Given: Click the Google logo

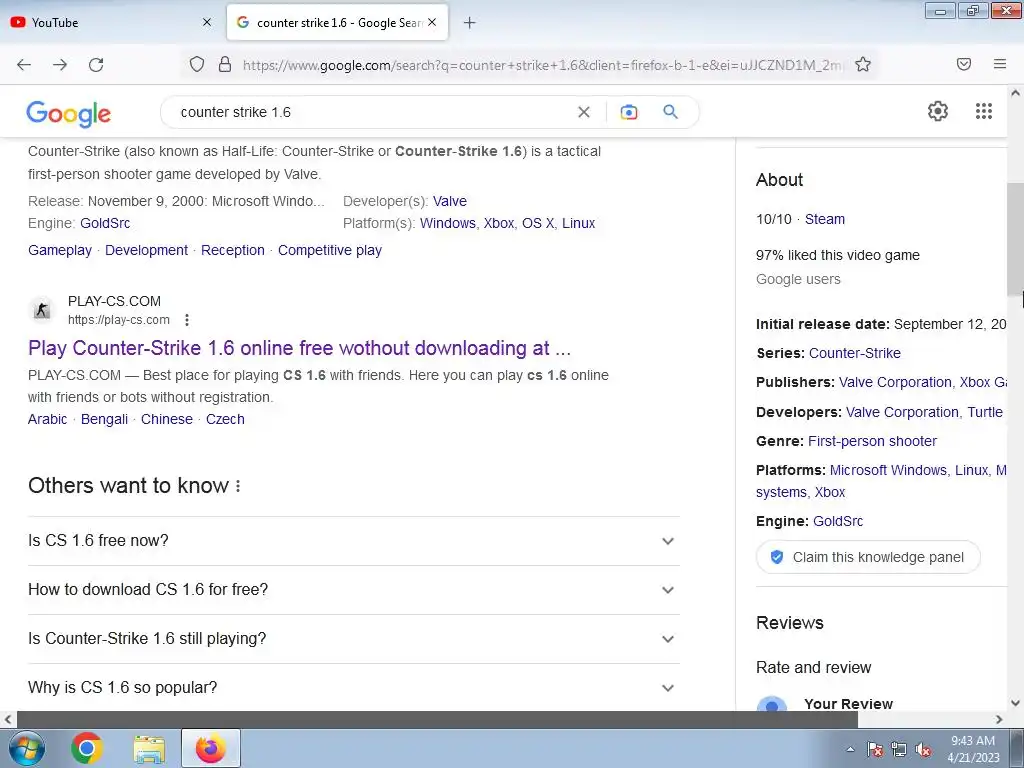Looking at the screenshot, I should (69, 114).
